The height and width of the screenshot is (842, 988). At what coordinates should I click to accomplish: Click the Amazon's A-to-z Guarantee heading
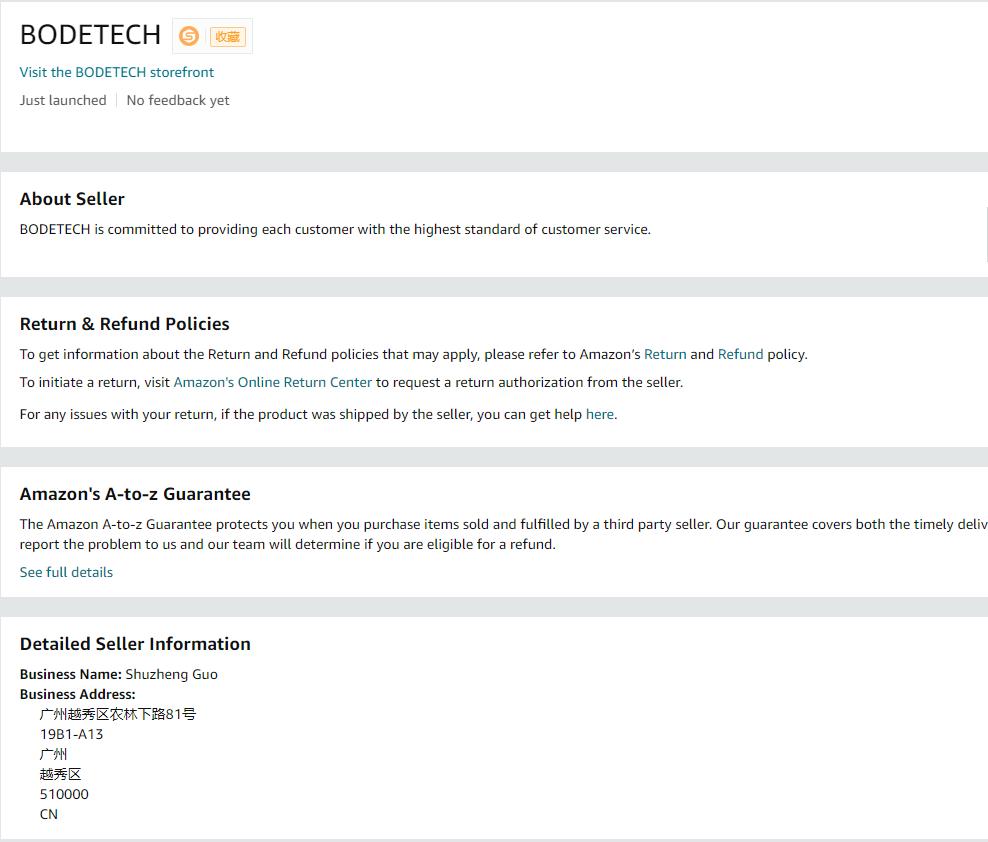coord(135,494)
